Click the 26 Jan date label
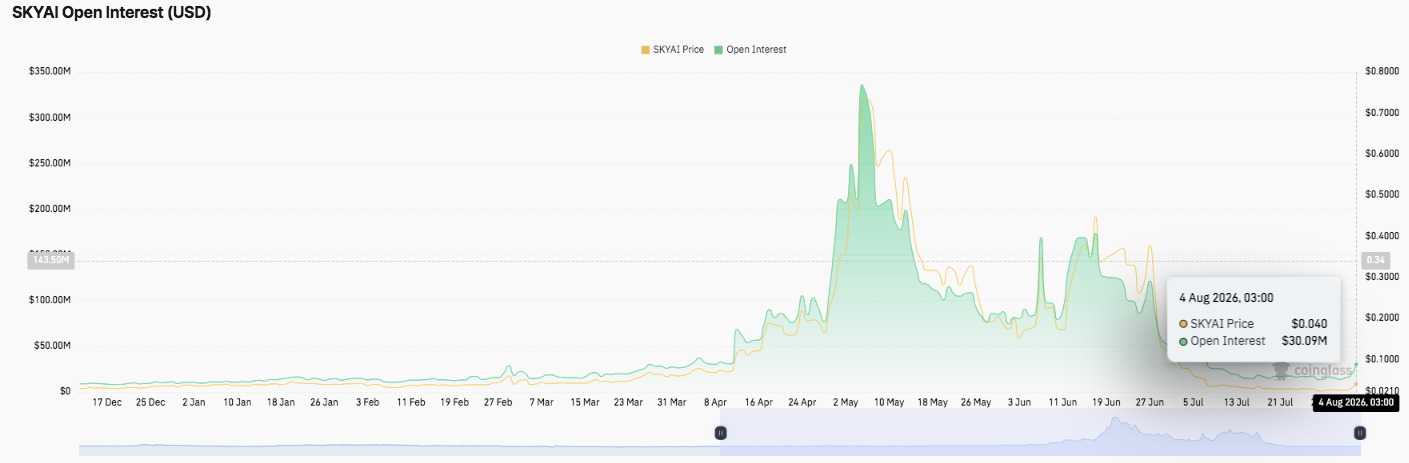The image size is (1409, 463). [324, 402]
